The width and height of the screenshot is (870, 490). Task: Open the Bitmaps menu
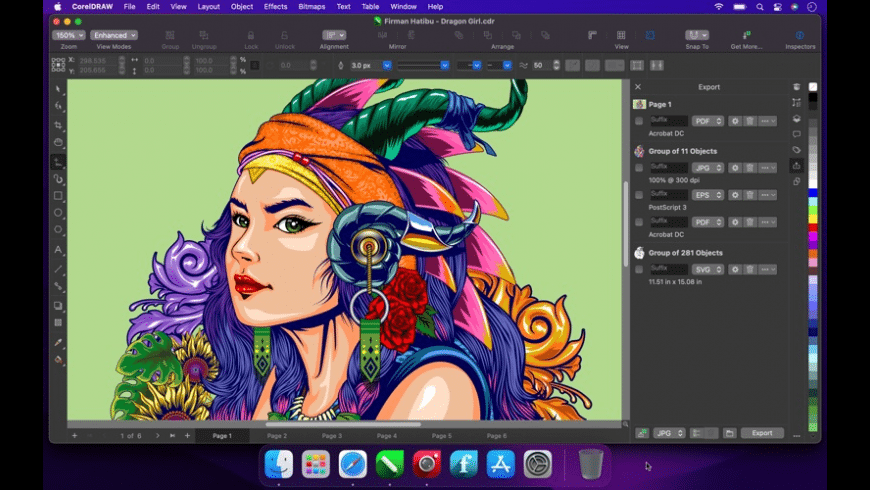tap(312, 7)
